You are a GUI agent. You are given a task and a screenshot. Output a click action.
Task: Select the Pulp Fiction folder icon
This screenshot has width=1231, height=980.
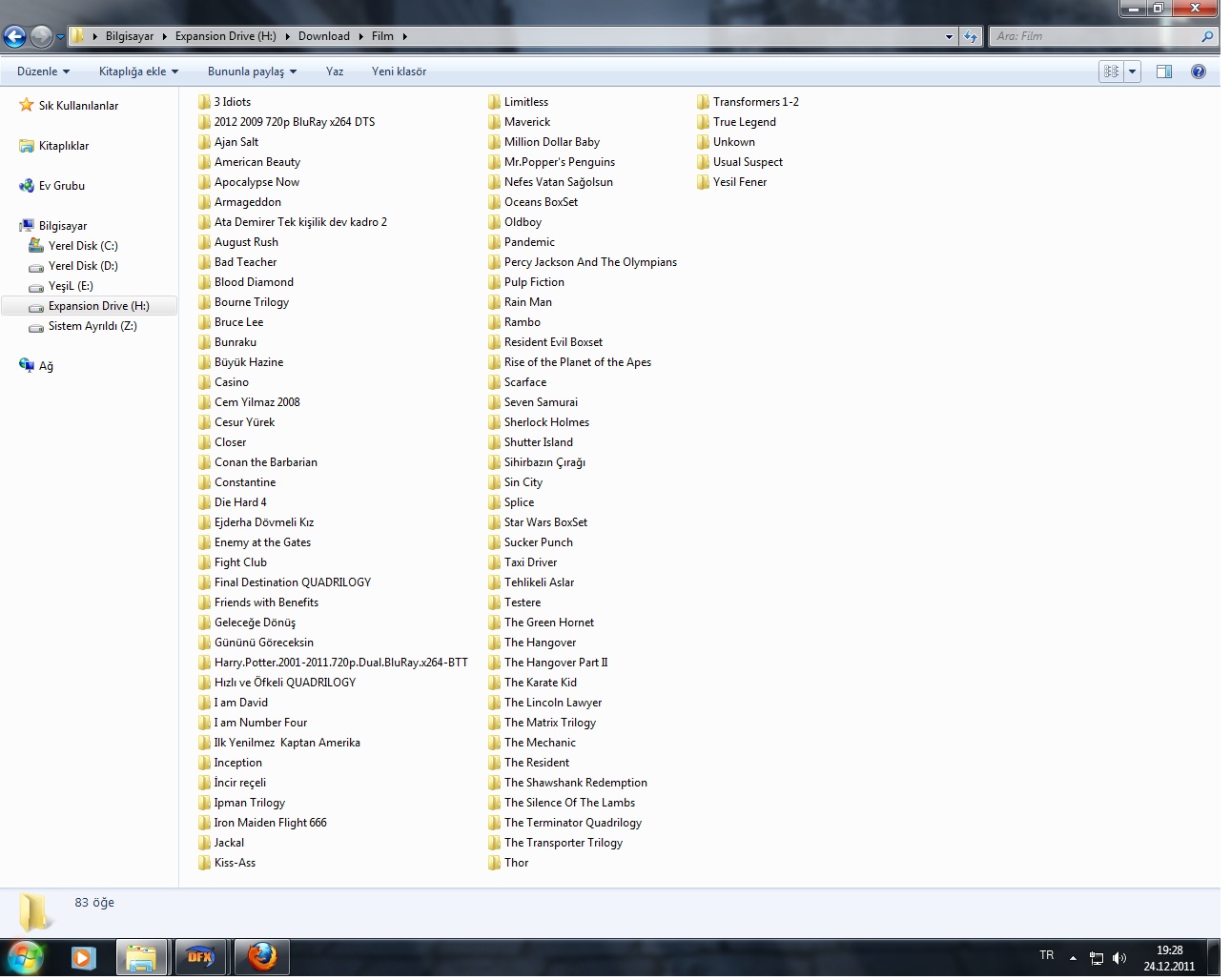494,282
